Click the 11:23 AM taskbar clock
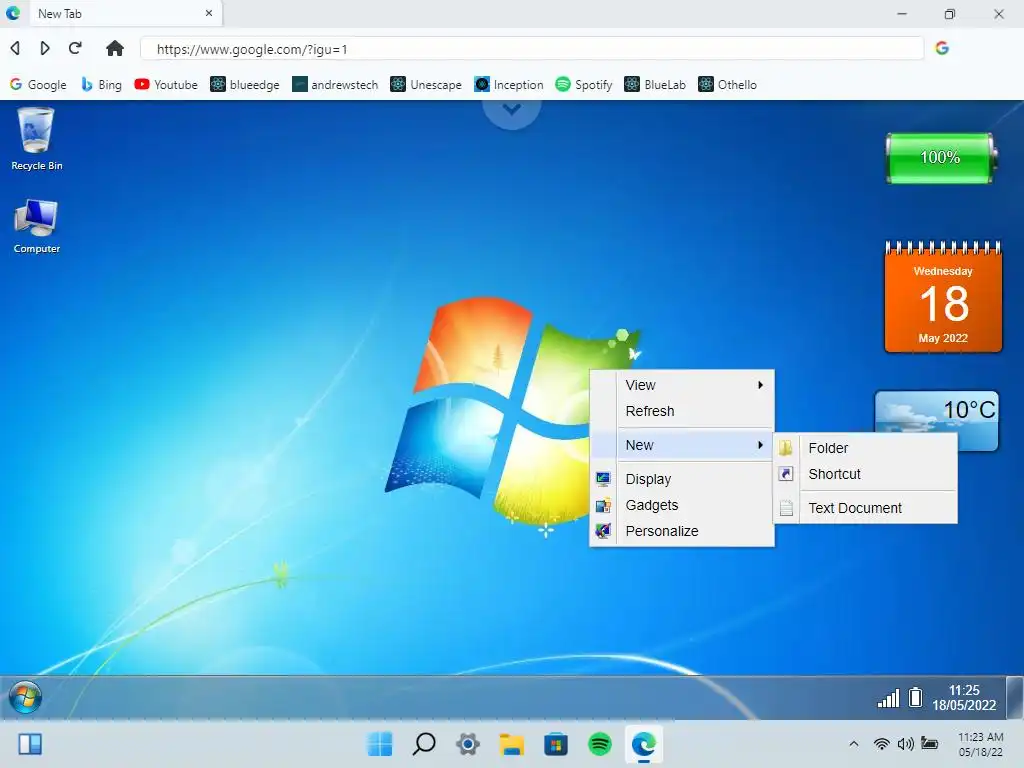This screenshot has width=1024, height=768. (x=980, y=744)
